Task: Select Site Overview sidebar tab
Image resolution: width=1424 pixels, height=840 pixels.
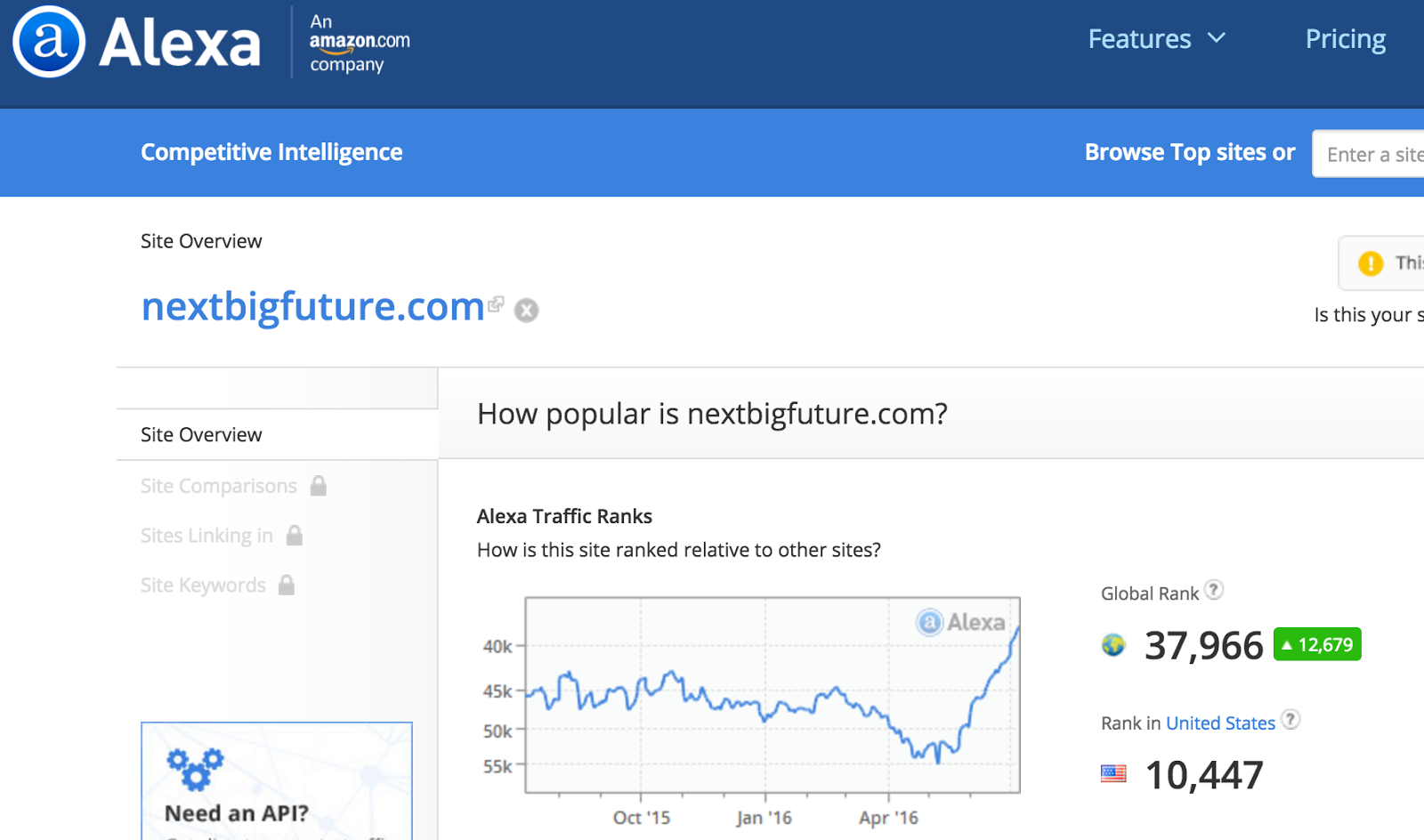Action: pyautogui.click(x=201, y=435)
